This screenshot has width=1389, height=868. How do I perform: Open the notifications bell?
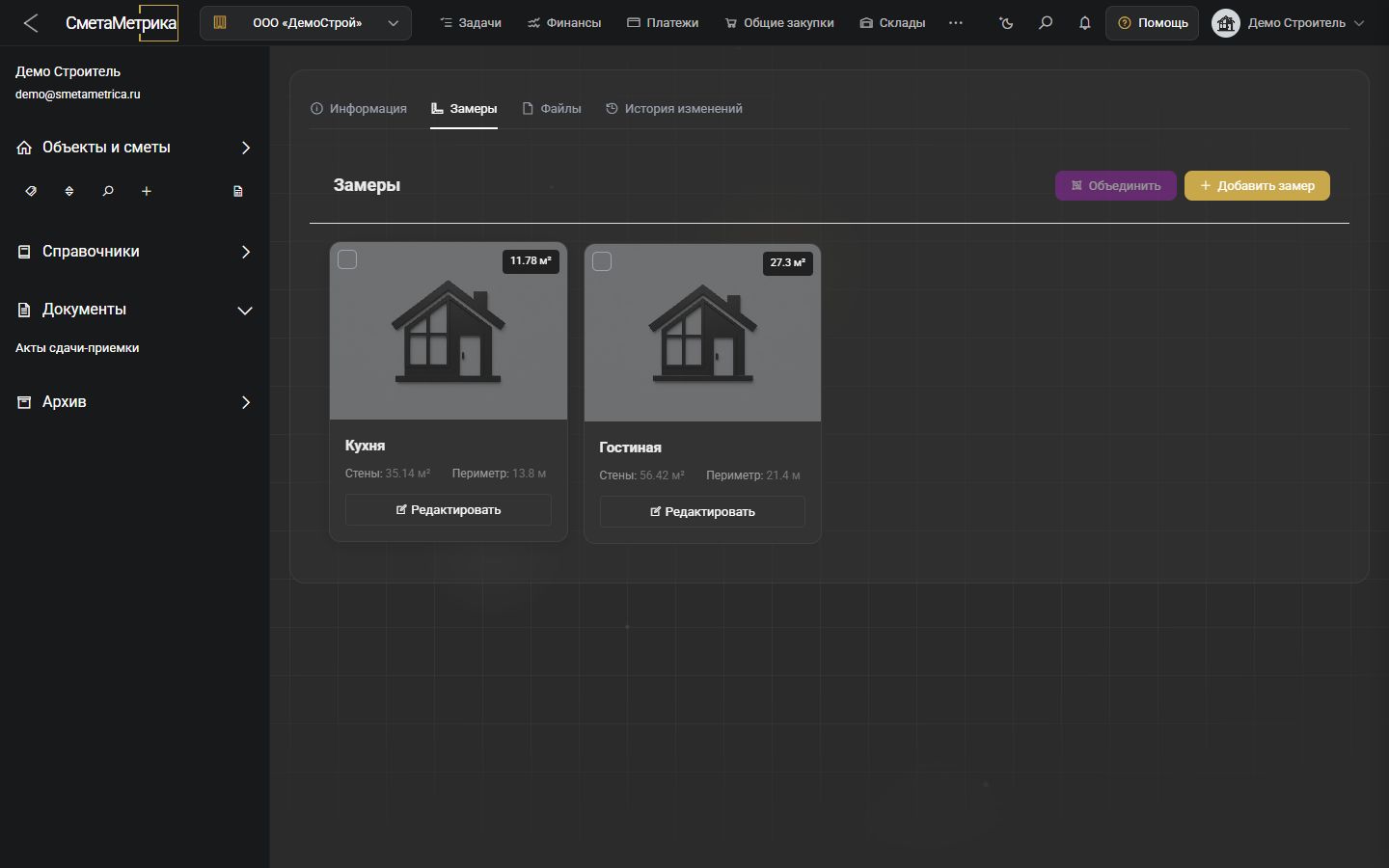tap(1085, 23)
